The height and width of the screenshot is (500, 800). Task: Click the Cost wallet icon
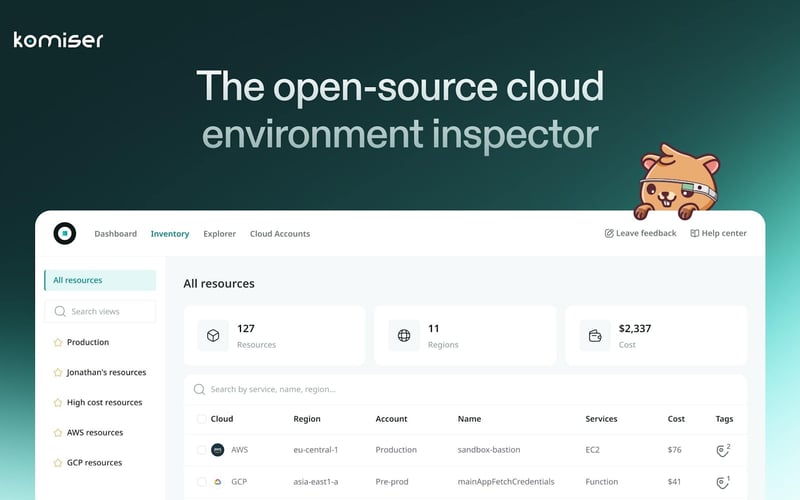click(595, 336)
